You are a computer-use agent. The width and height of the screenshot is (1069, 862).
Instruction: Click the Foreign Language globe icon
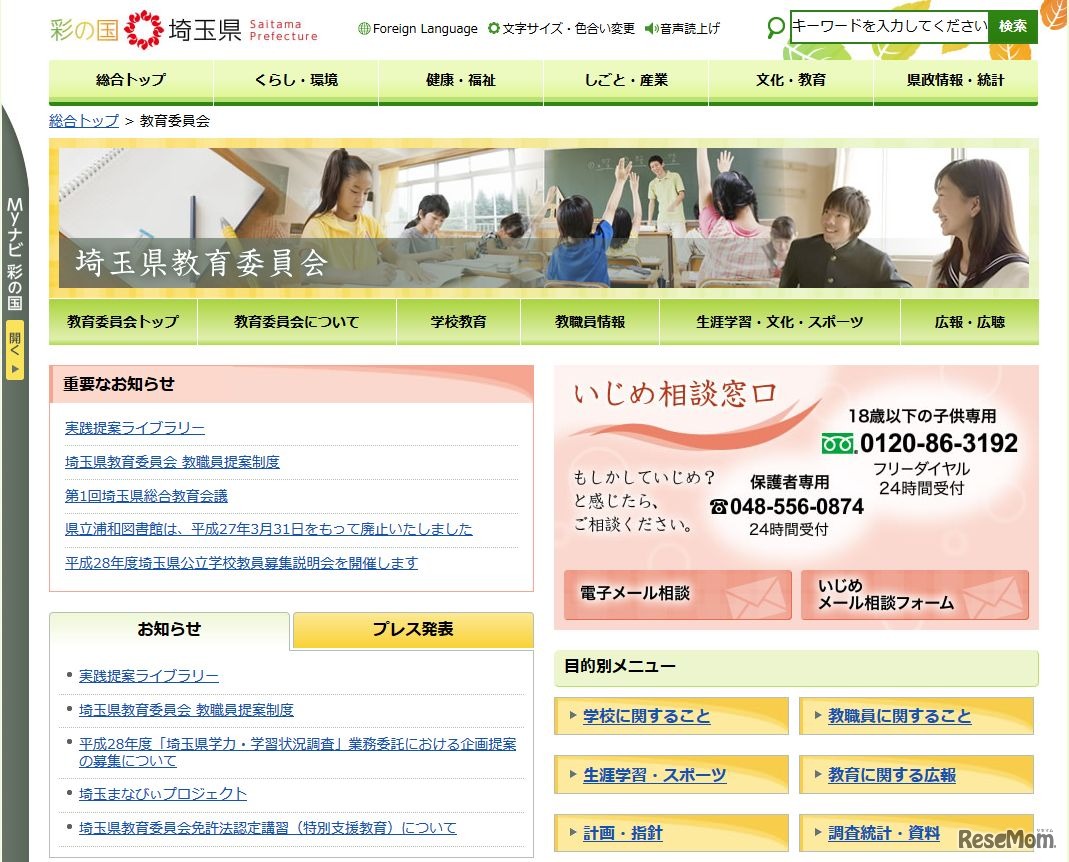point(365,29)
